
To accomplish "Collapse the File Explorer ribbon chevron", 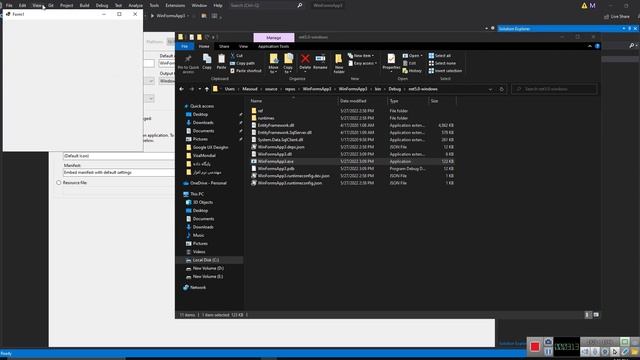I will pos(590,47).
